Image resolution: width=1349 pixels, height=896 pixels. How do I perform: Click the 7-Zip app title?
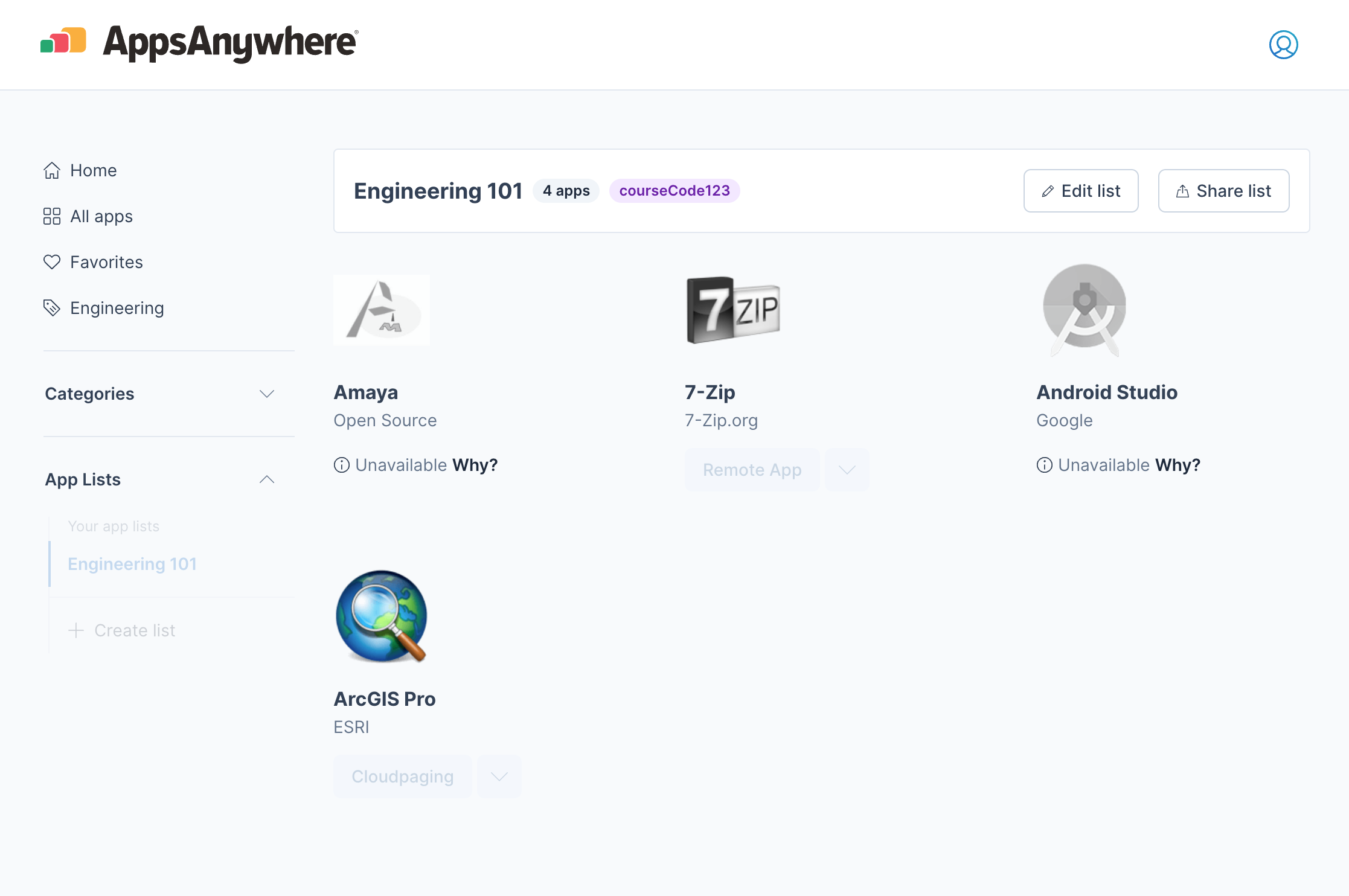tap(710, 392)
